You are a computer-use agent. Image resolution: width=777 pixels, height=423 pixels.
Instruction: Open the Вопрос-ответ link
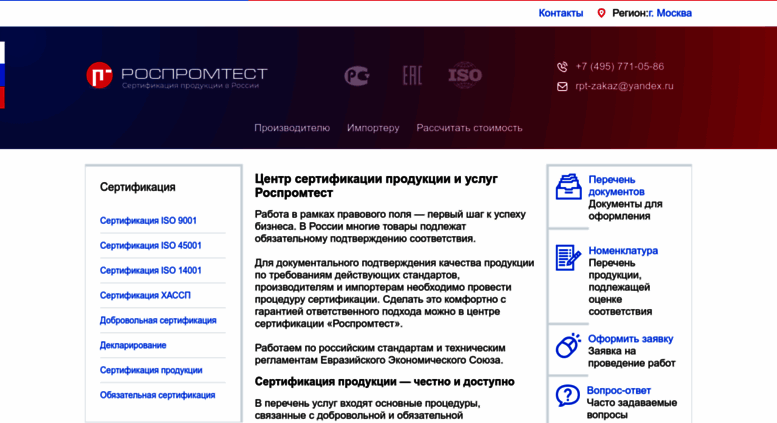[618, 390]
